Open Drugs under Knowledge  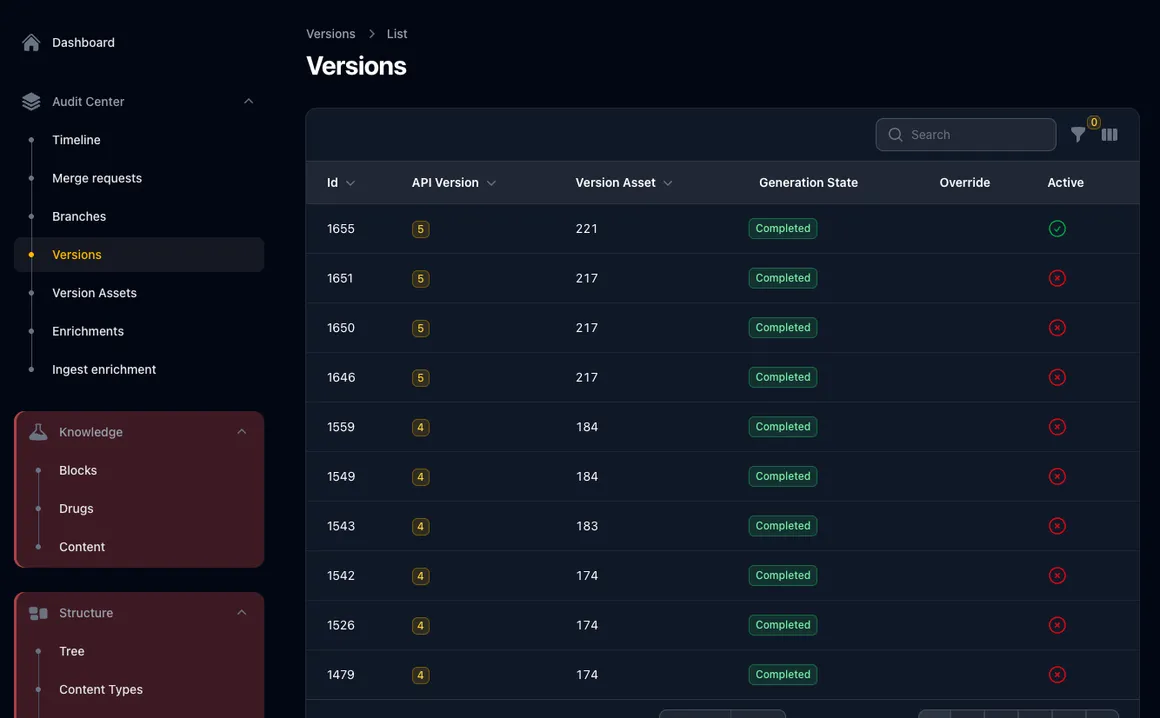point(76,509)
